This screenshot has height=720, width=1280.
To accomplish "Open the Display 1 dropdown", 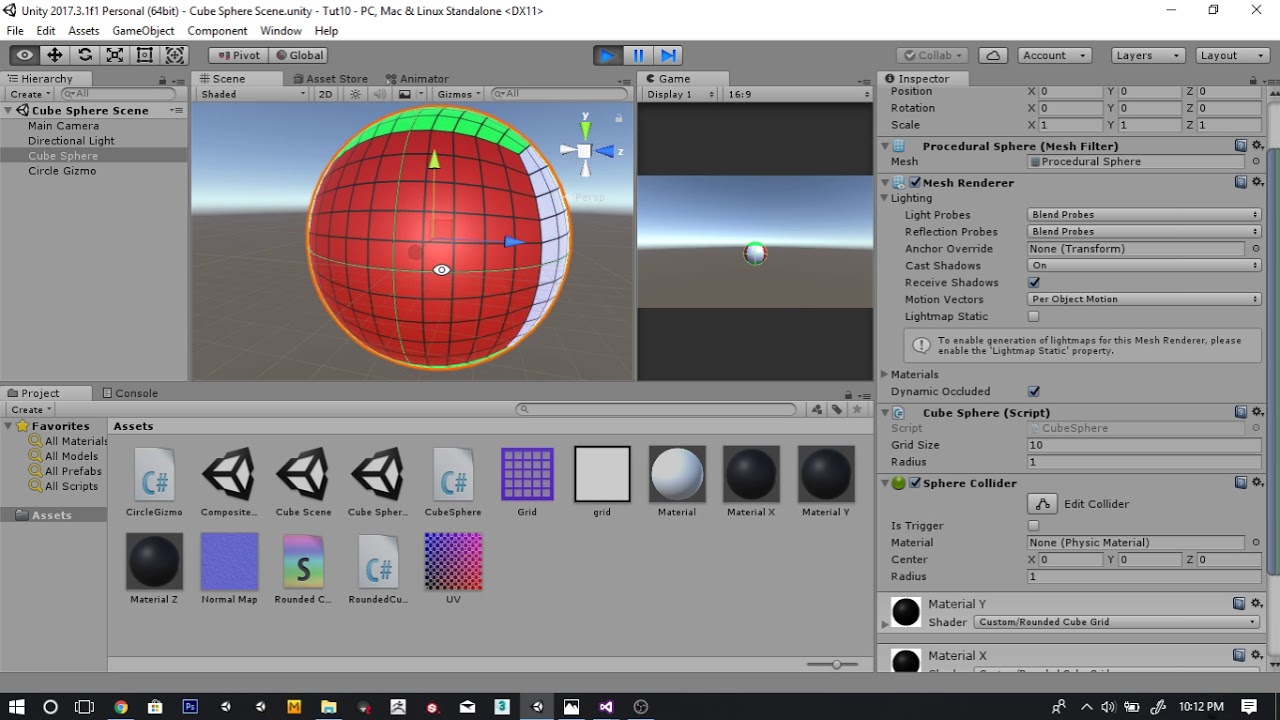I will coord(680,94).
